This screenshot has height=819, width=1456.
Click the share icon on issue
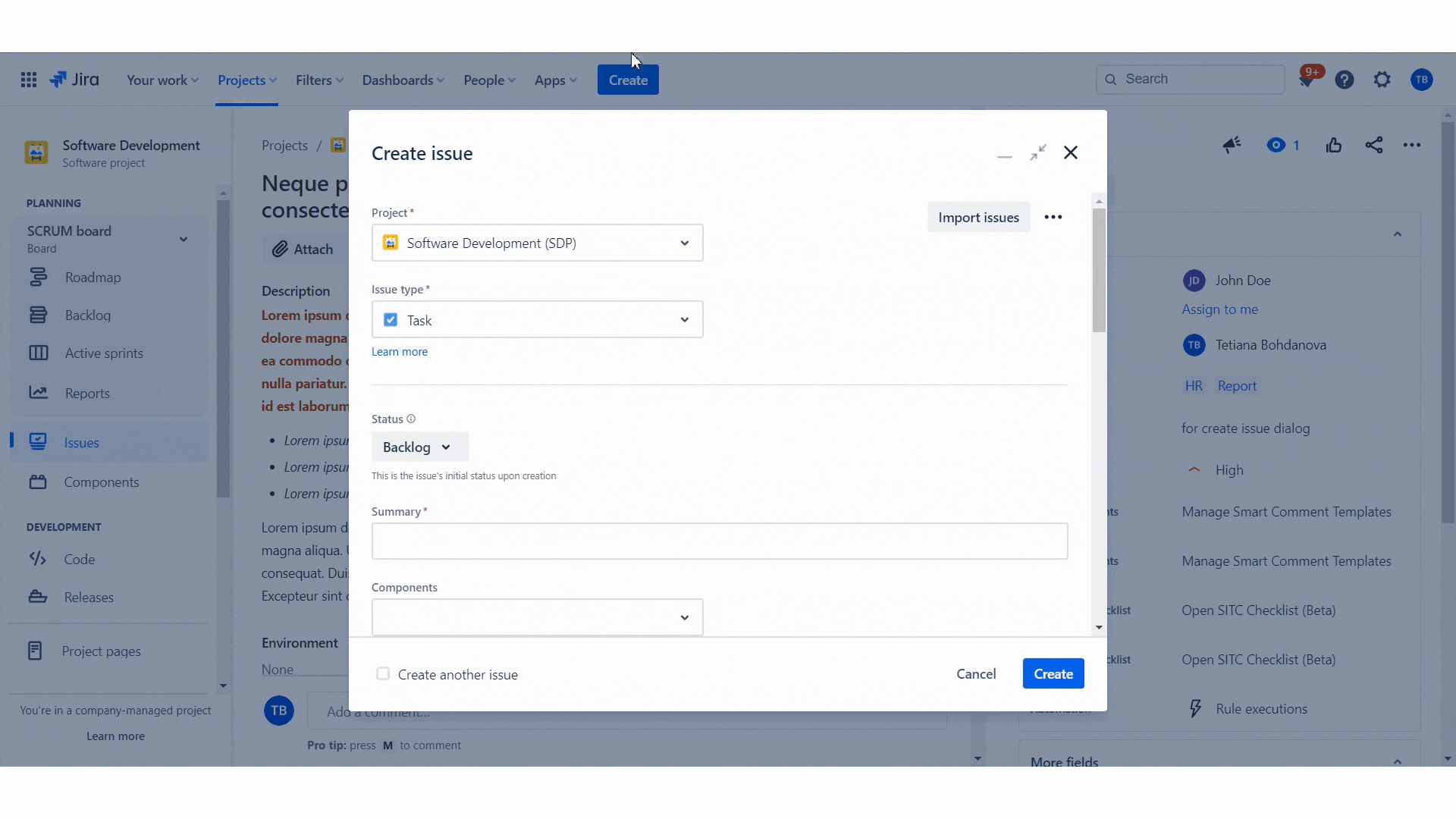(1373, 145)
